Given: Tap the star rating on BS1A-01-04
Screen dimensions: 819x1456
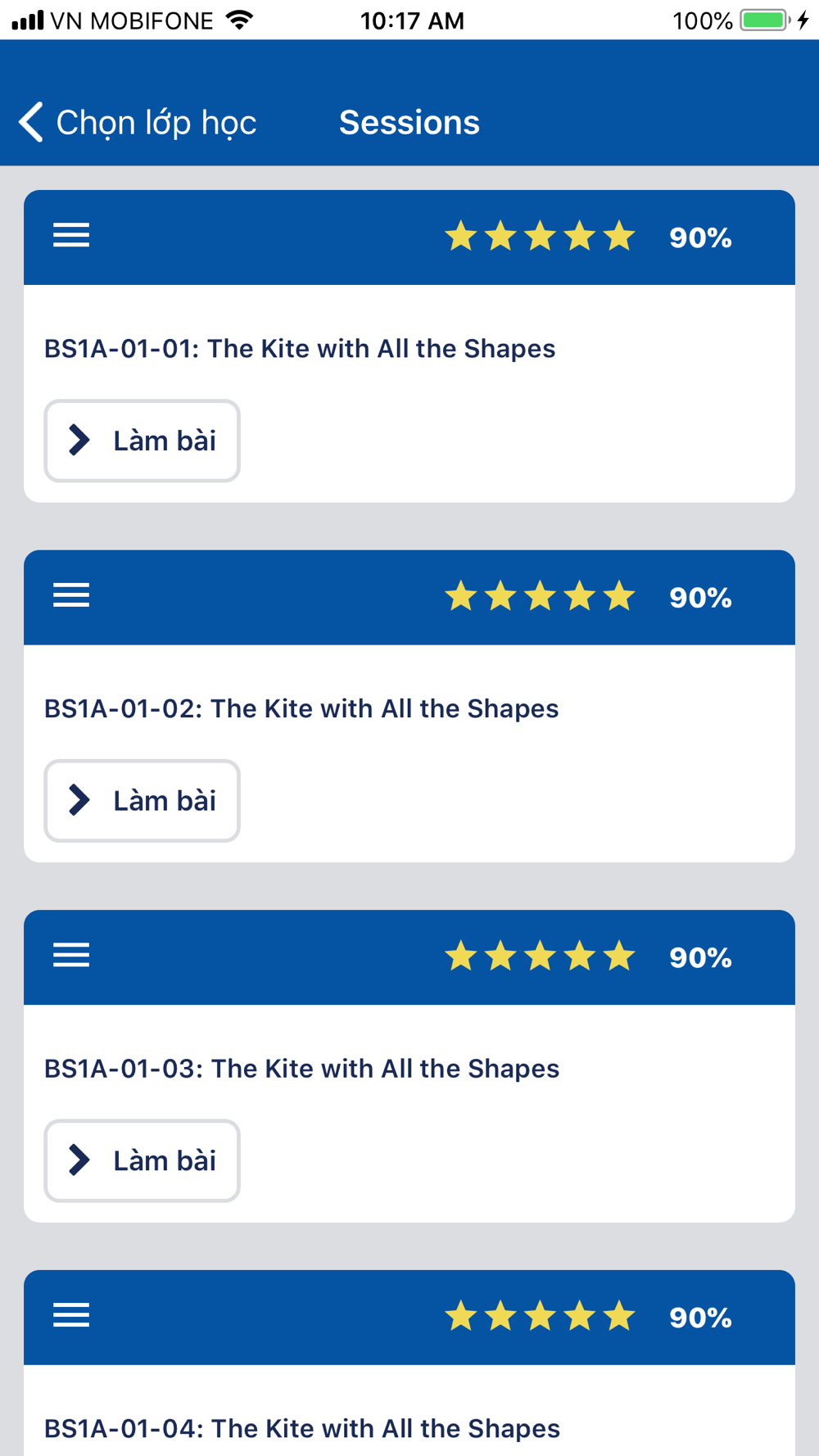Looking at the screenshot, I should point(540,1317).
